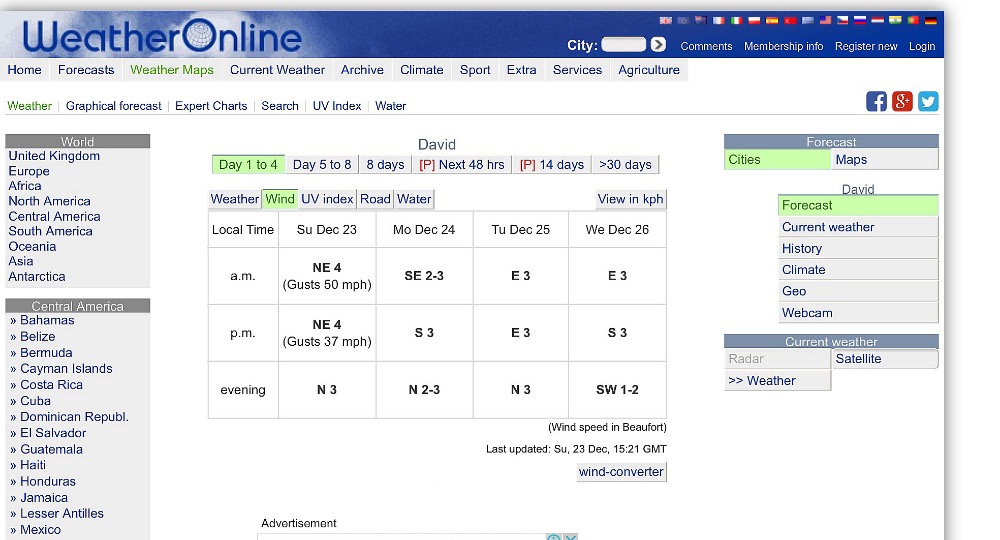
Task: Open the Satellite current weather option
Action: [x=884, y=359]
